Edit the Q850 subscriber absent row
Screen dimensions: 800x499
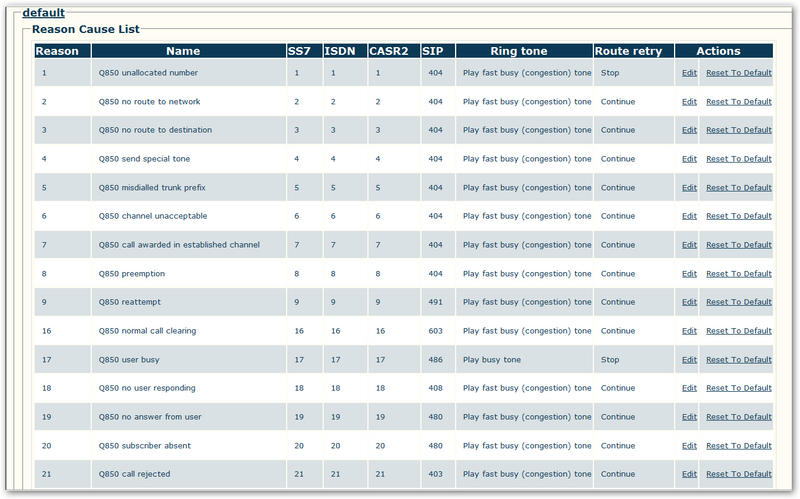pos(689,446)
